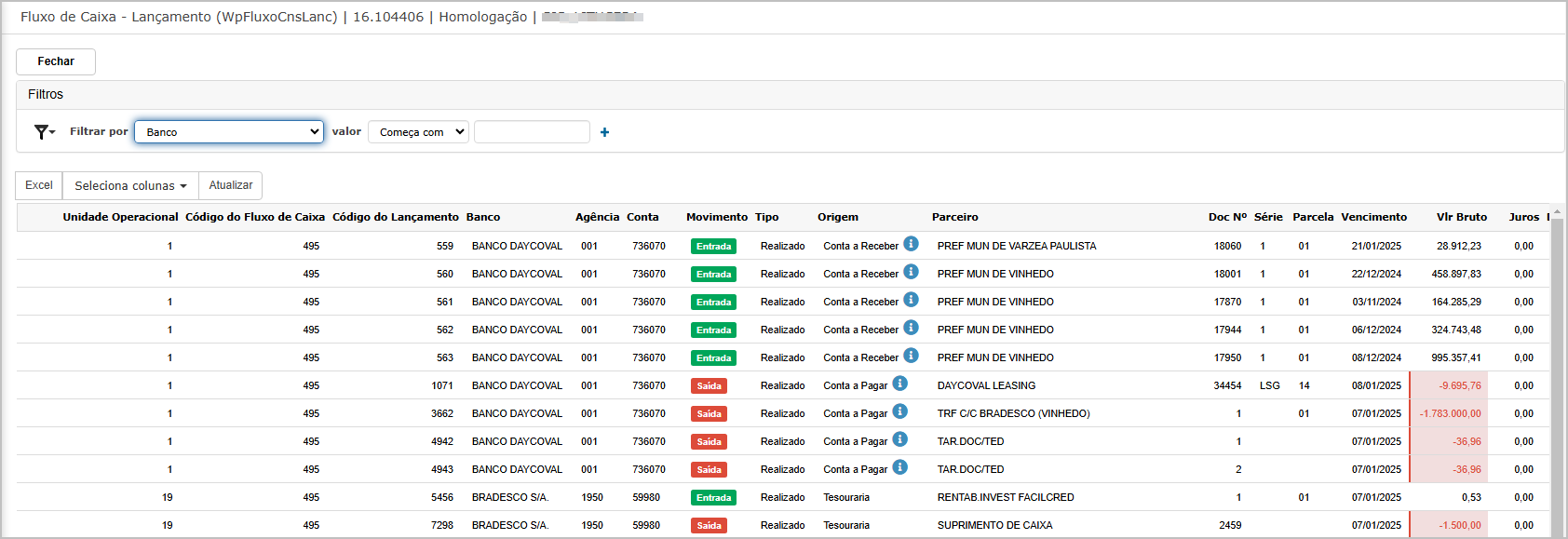Refresh data with Atualizar button
Screen dimensions: 1568x539
231,185
